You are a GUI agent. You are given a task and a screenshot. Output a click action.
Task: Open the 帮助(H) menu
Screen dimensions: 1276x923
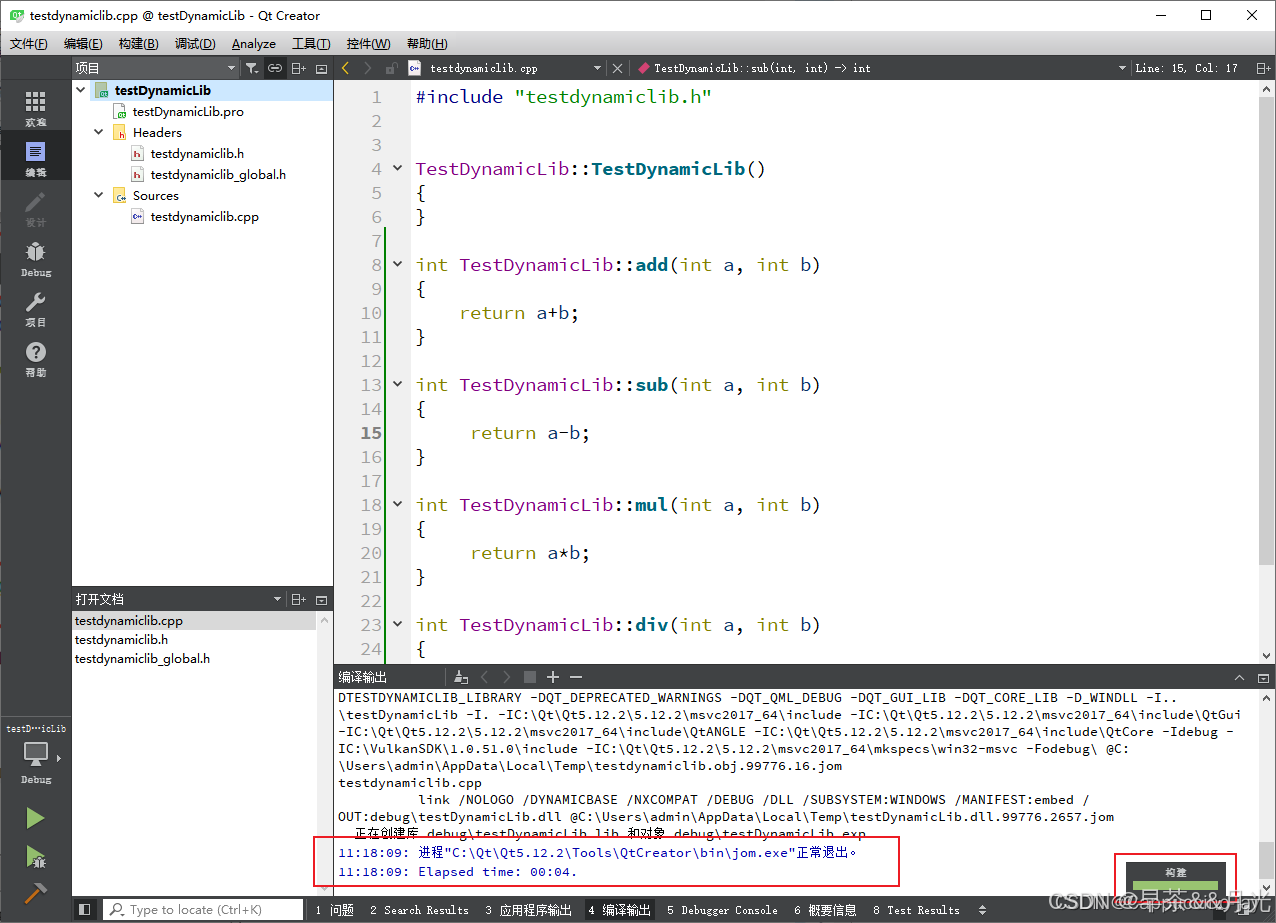[x=427, y=44]
